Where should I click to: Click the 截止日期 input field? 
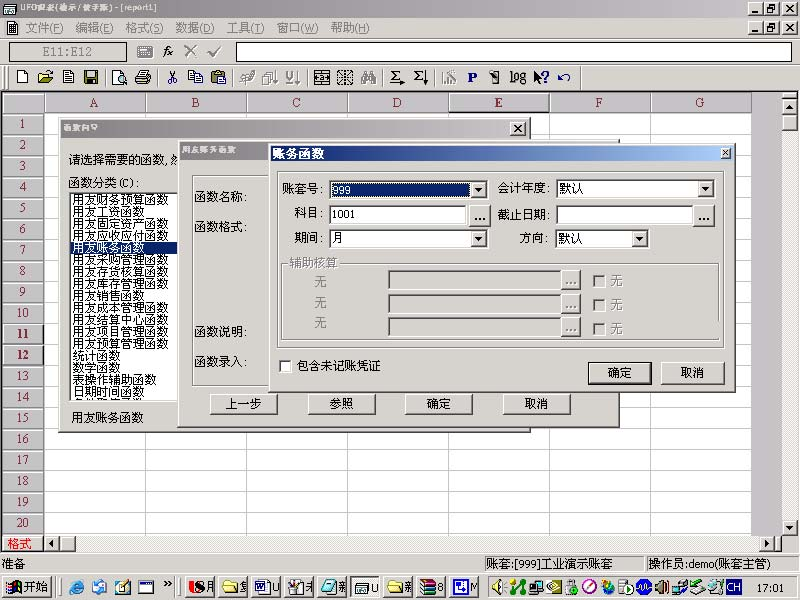(624, 214)
